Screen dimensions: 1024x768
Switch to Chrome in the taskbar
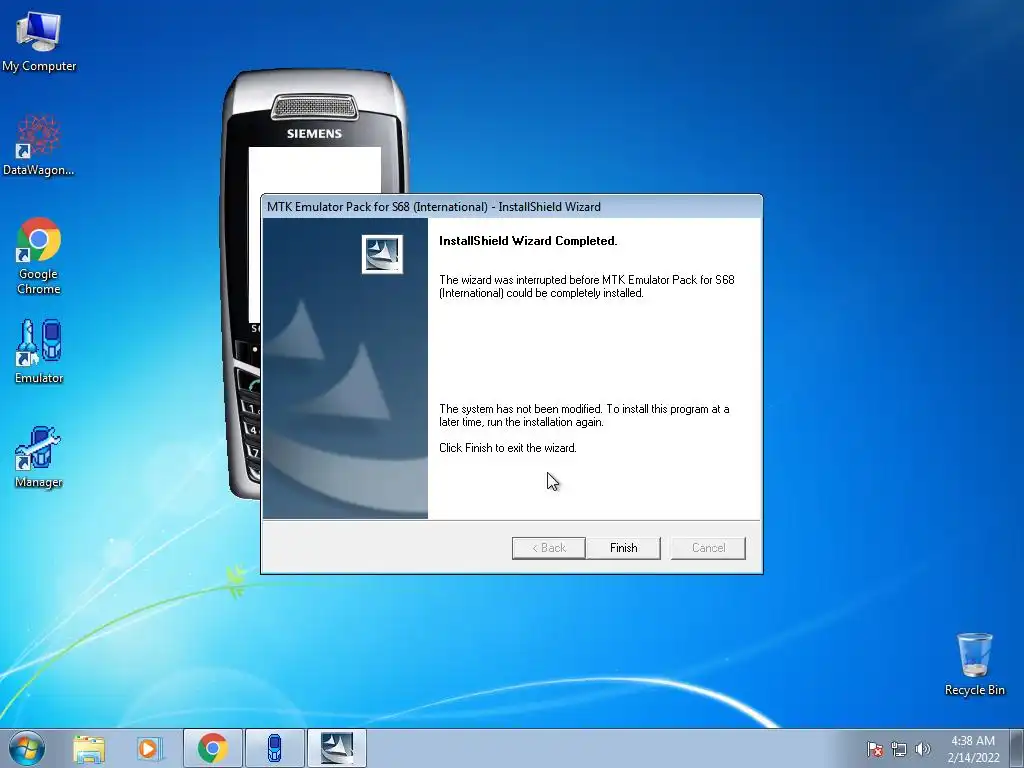[x=212, y=748]
